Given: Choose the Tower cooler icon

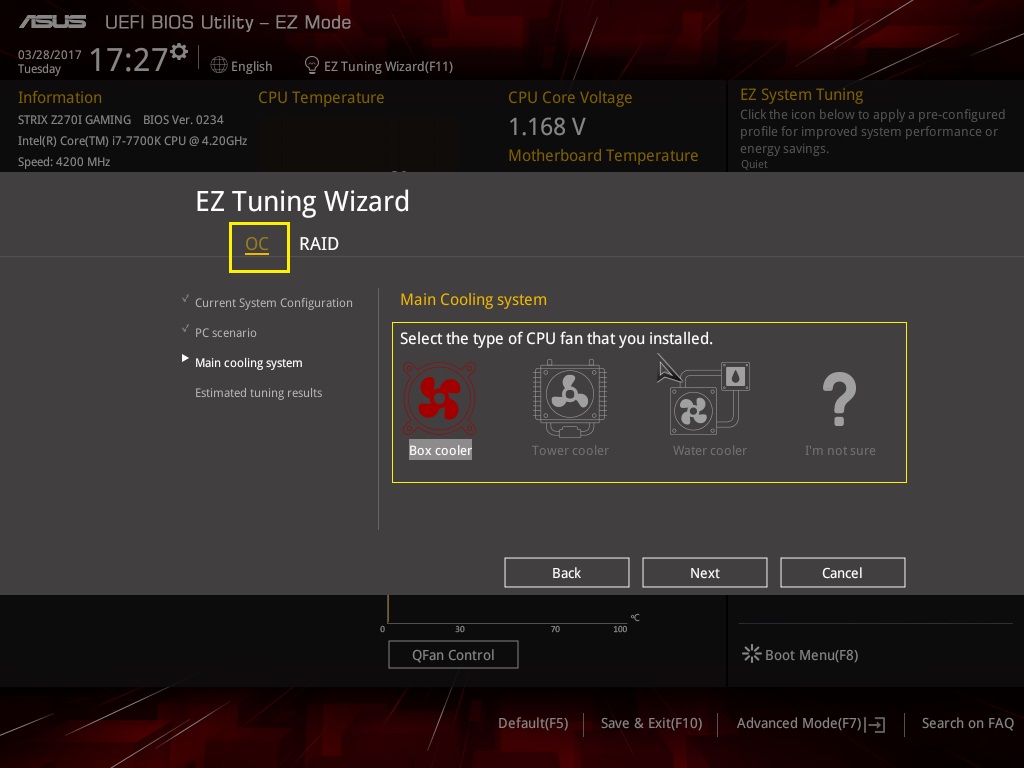Looking at the screenshot, I should (x=570, y=398).
